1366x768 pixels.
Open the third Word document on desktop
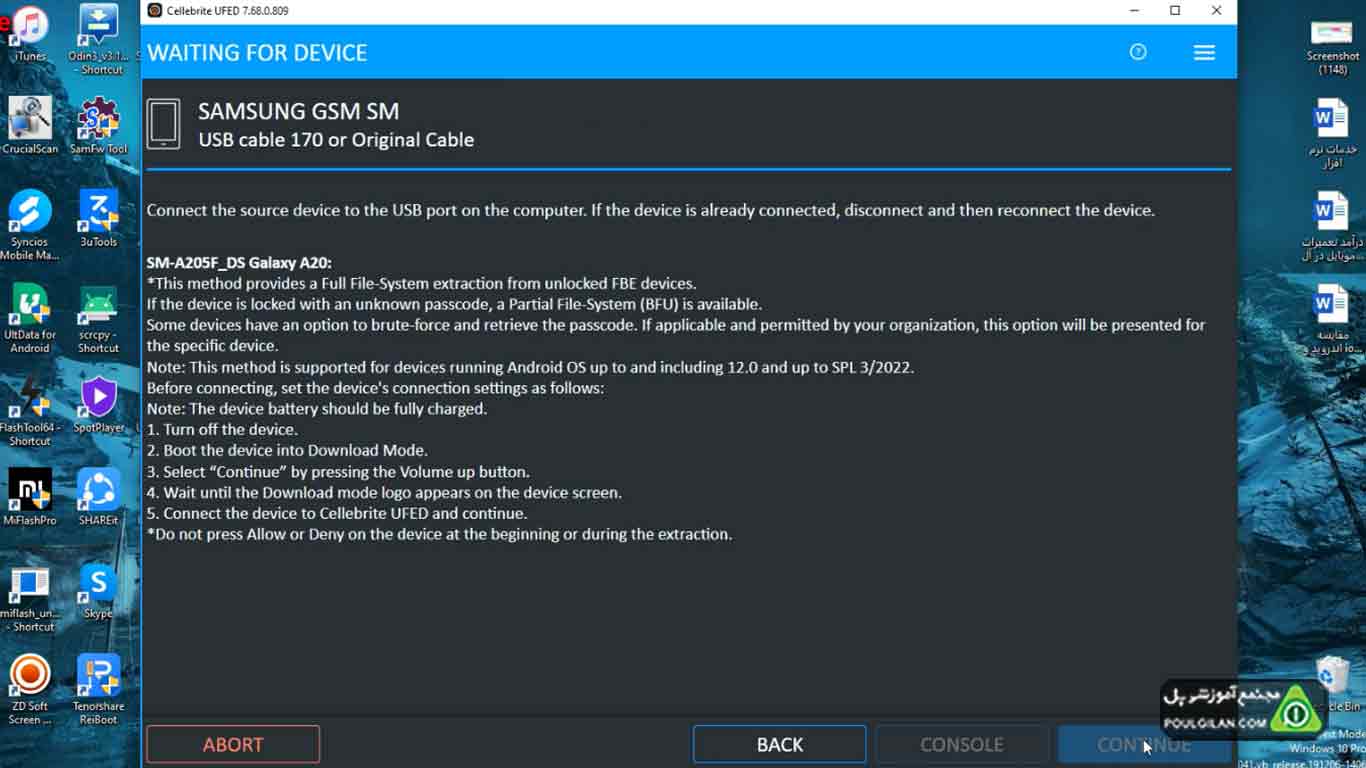[x=1333, y=320]
